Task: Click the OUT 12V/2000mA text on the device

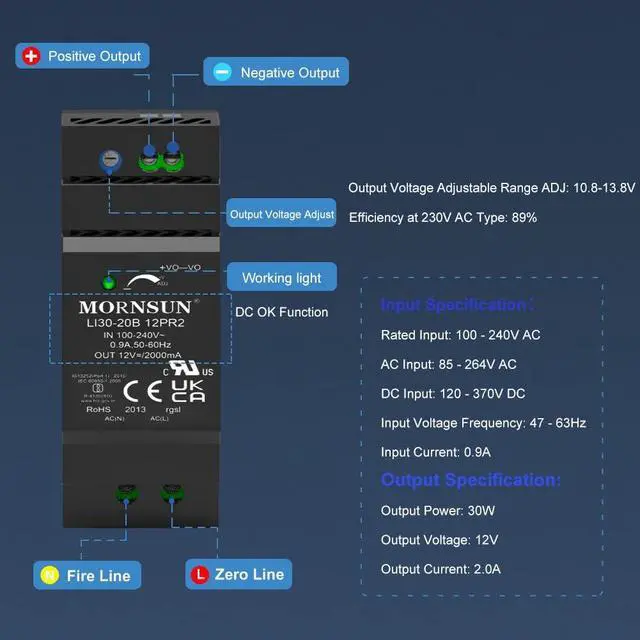Action: coord(138,355)
